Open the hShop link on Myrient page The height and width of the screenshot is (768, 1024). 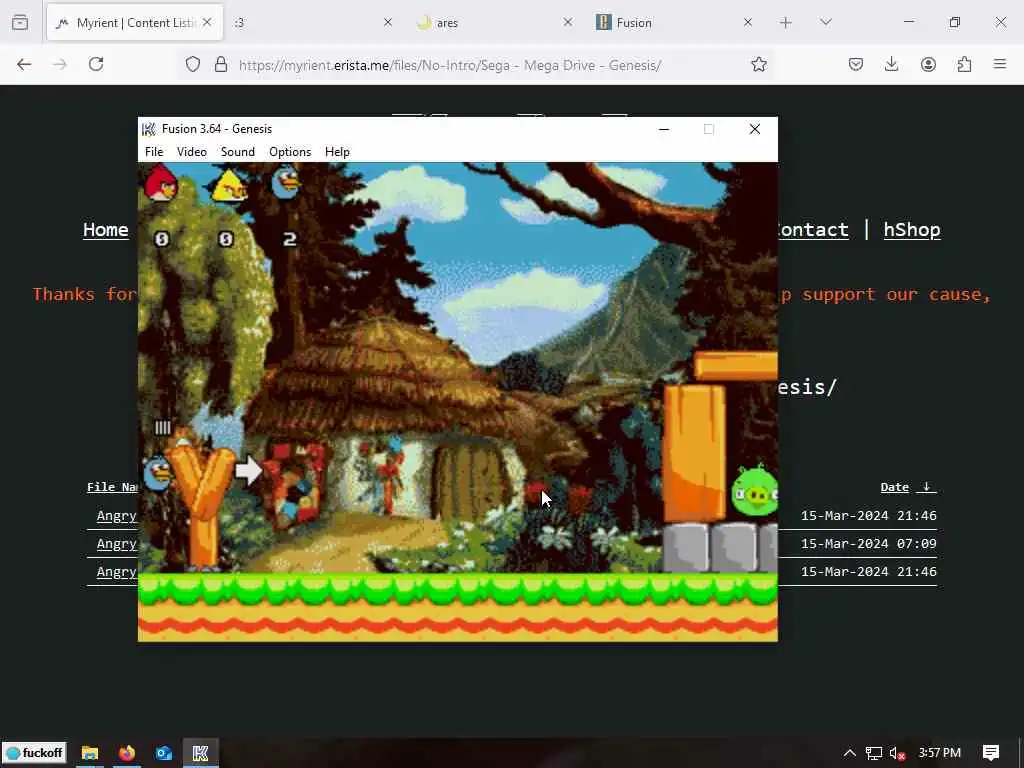pos(912,230)
